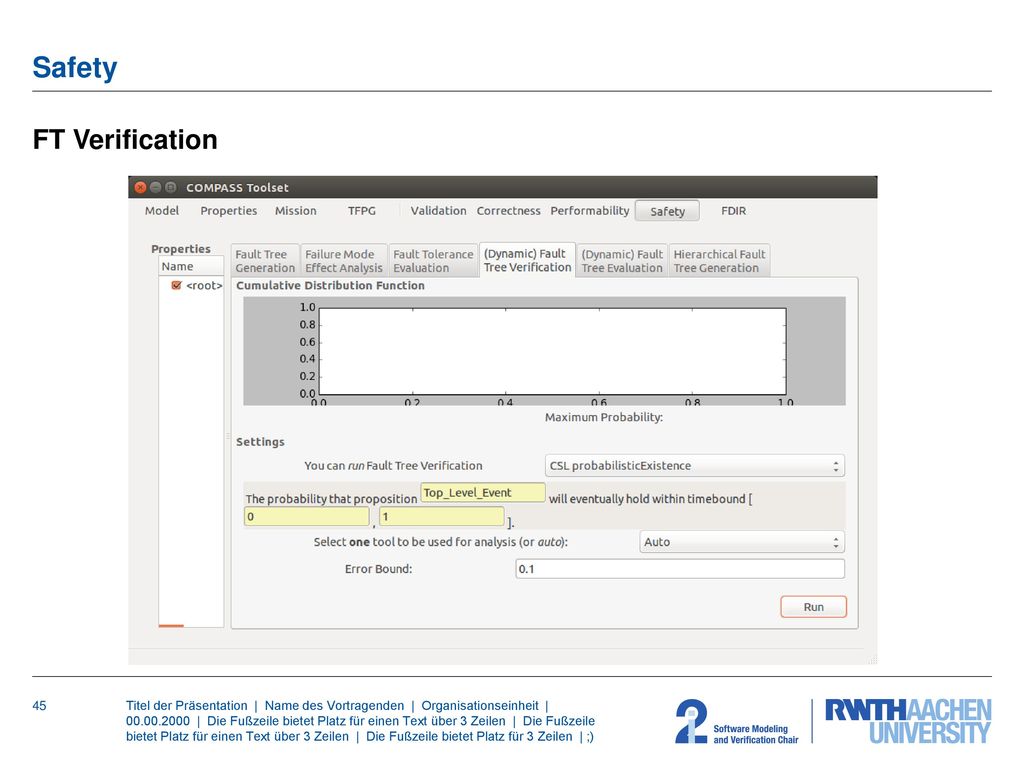Click the RWTH Aachen University logo
The image size is (1024, 768).
[908, 721]
